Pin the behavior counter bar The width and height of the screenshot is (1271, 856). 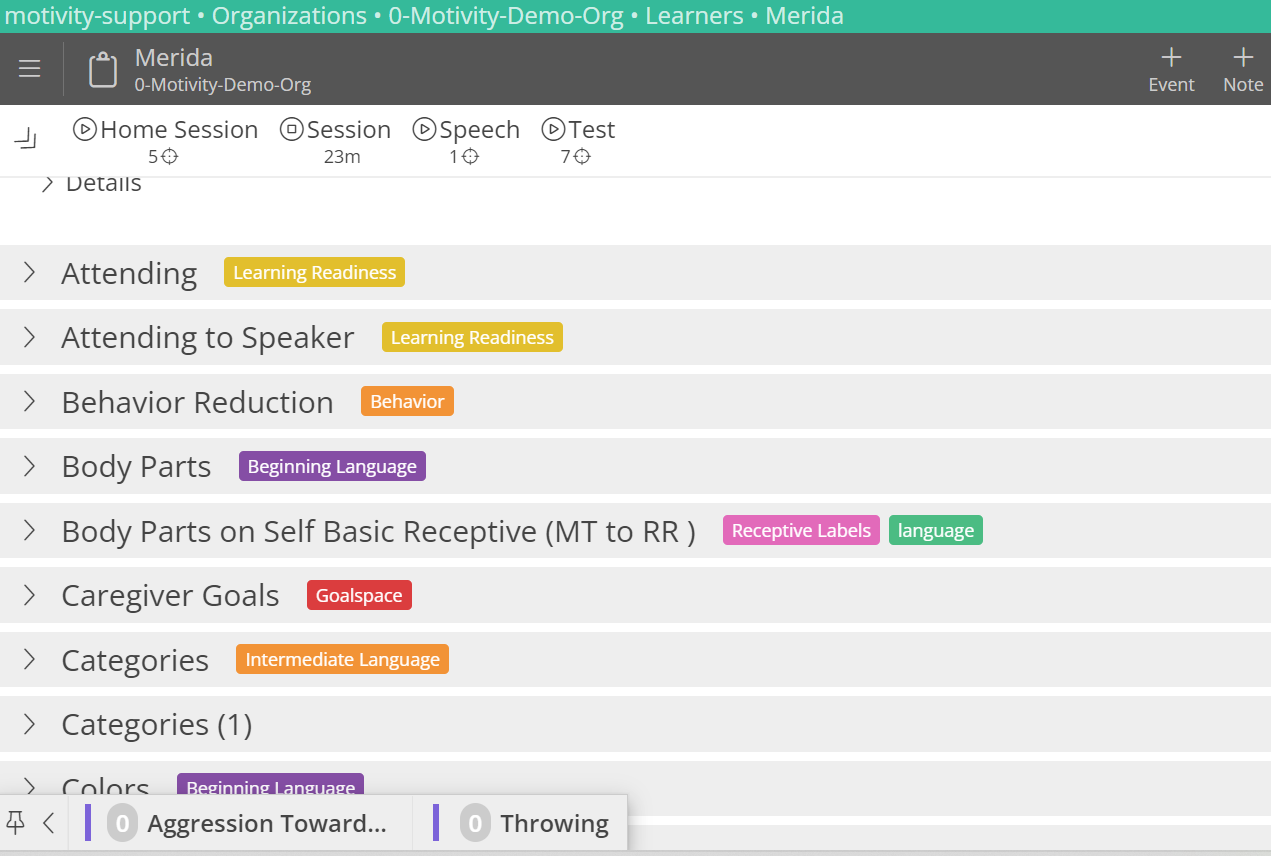click(x=16, y=823)
